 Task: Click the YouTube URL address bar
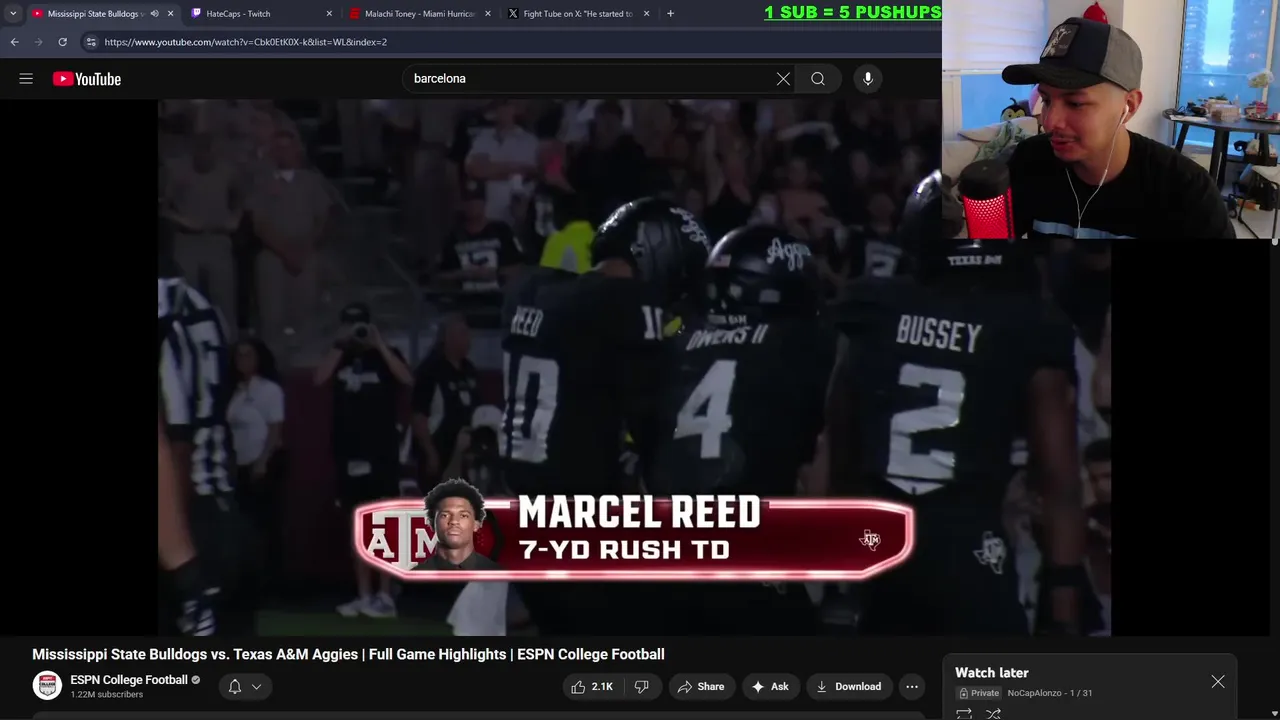click(x=510, y=42)
